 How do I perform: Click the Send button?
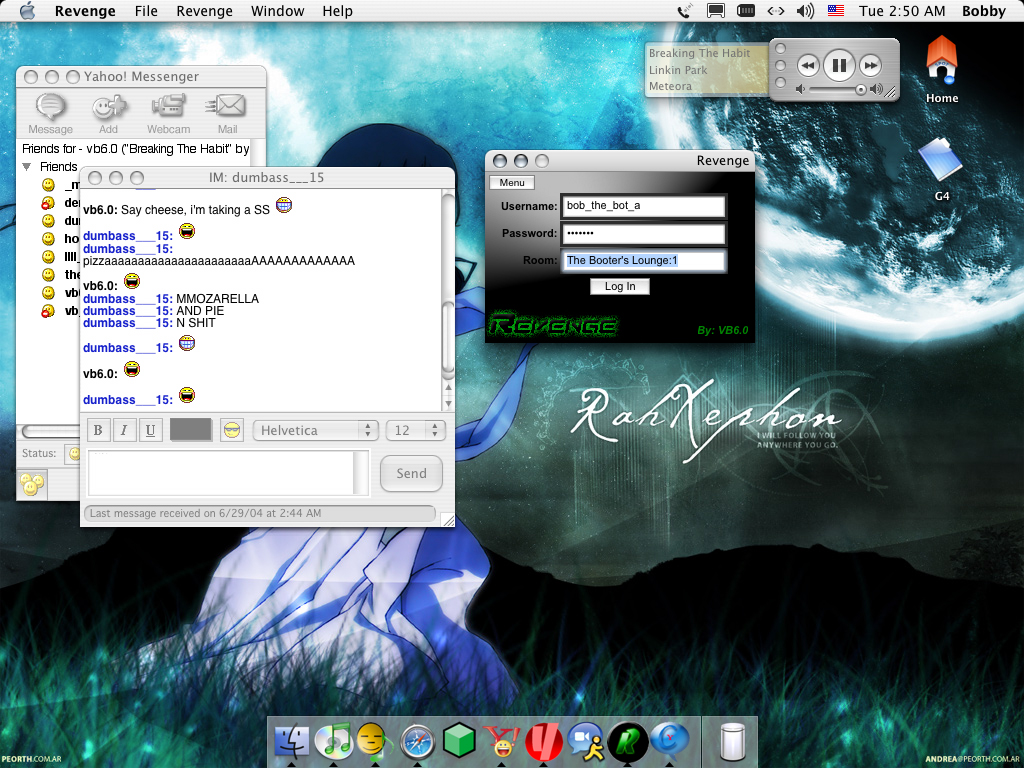coord(411,473)
